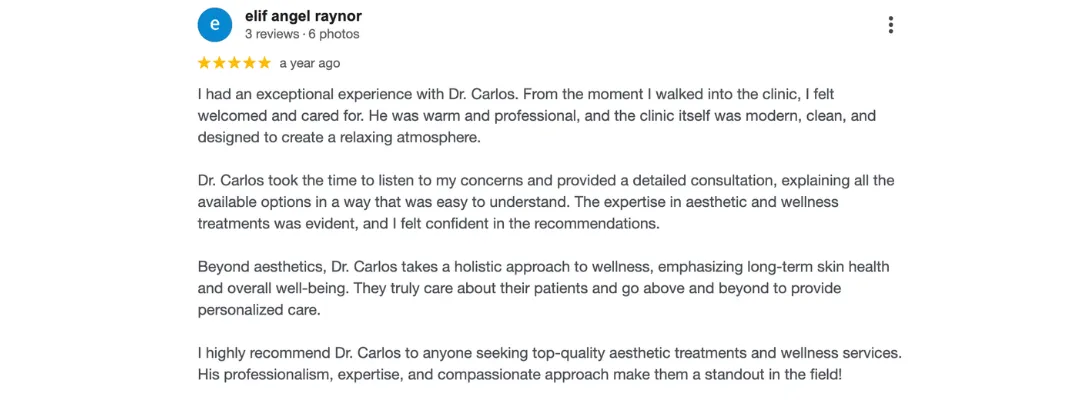View the reviewer's 6 photos count
The image size is (1080, 400).
tap(334, 34)
